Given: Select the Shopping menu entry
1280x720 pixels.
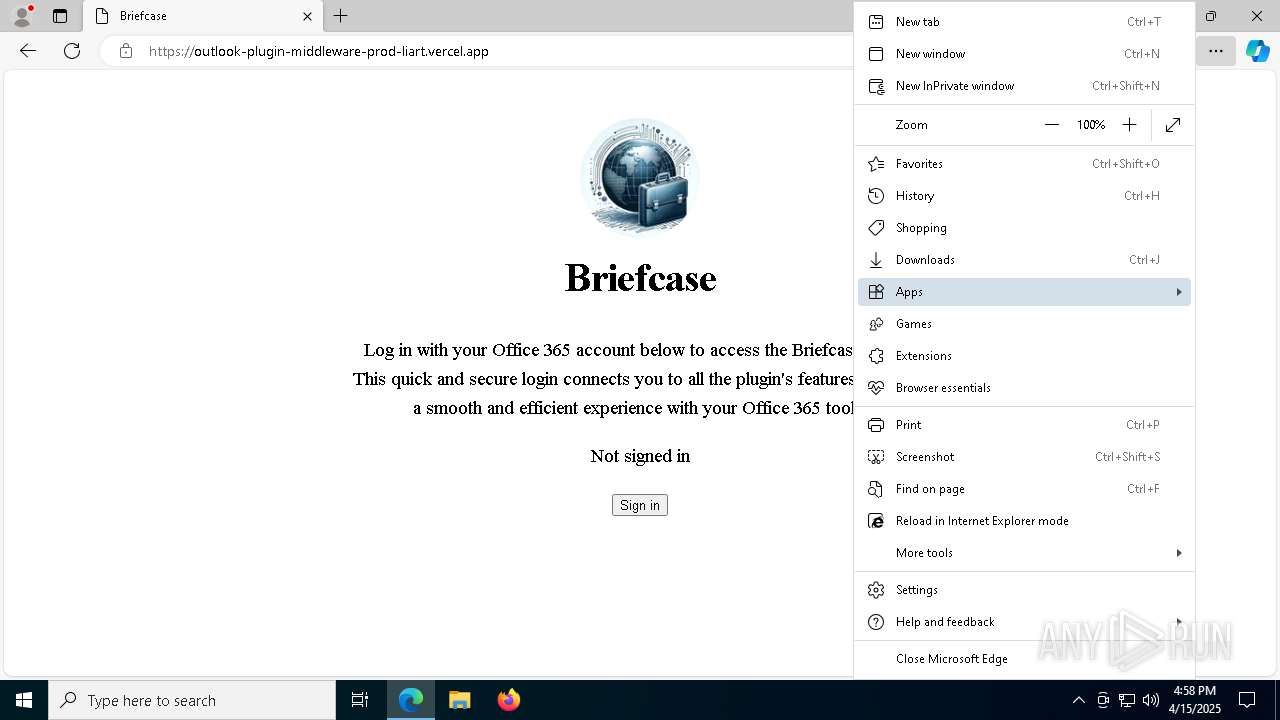Looking at the screenshot, I should 1024,228.
